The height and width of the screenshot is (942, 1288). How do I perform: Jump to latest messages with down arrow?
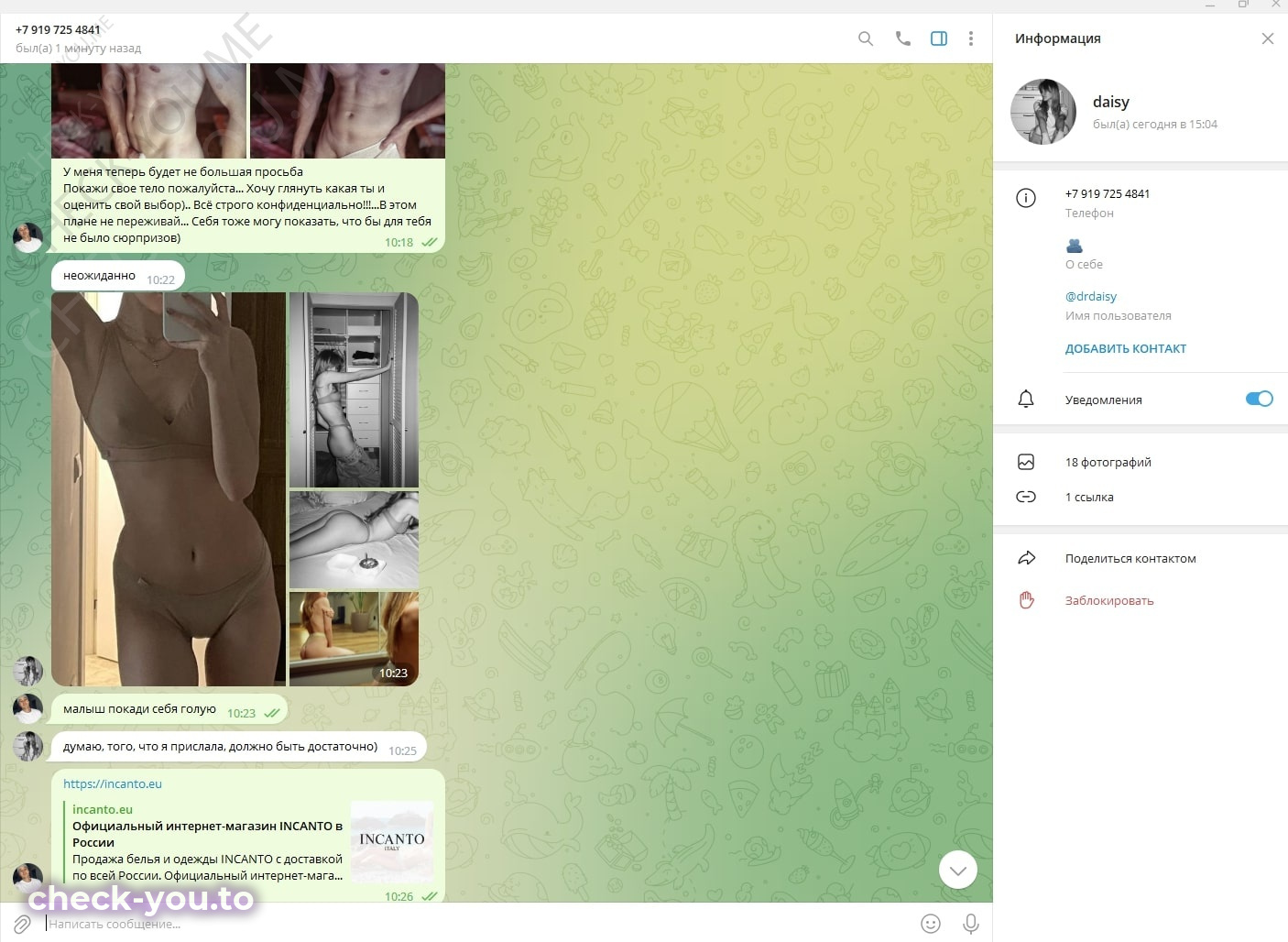(x=958, y=871)
